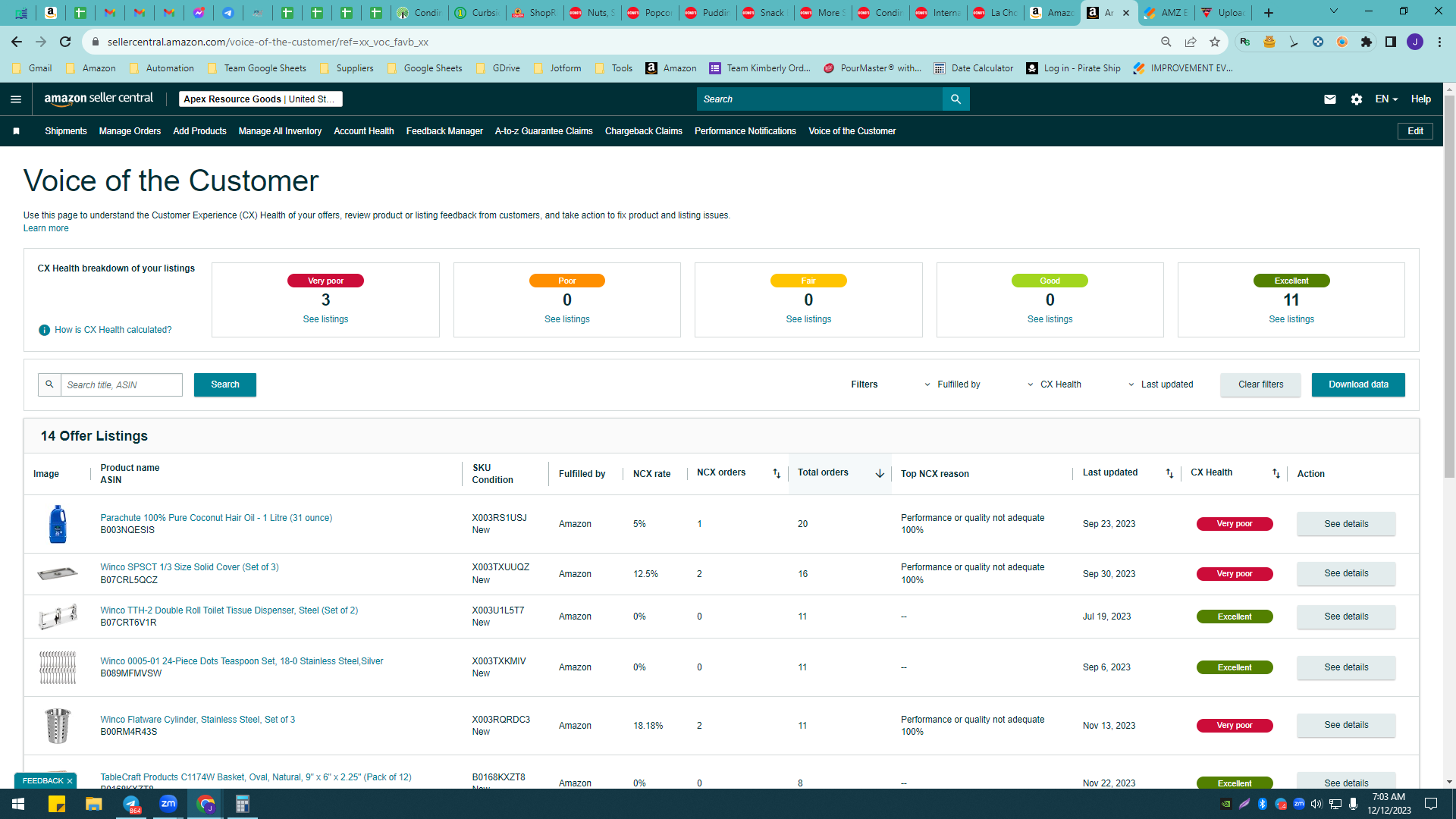This screenshot has width=1456, height=819.
Task: Open the Fulfilled by filter dropdown
Action: tap(952, 384)
